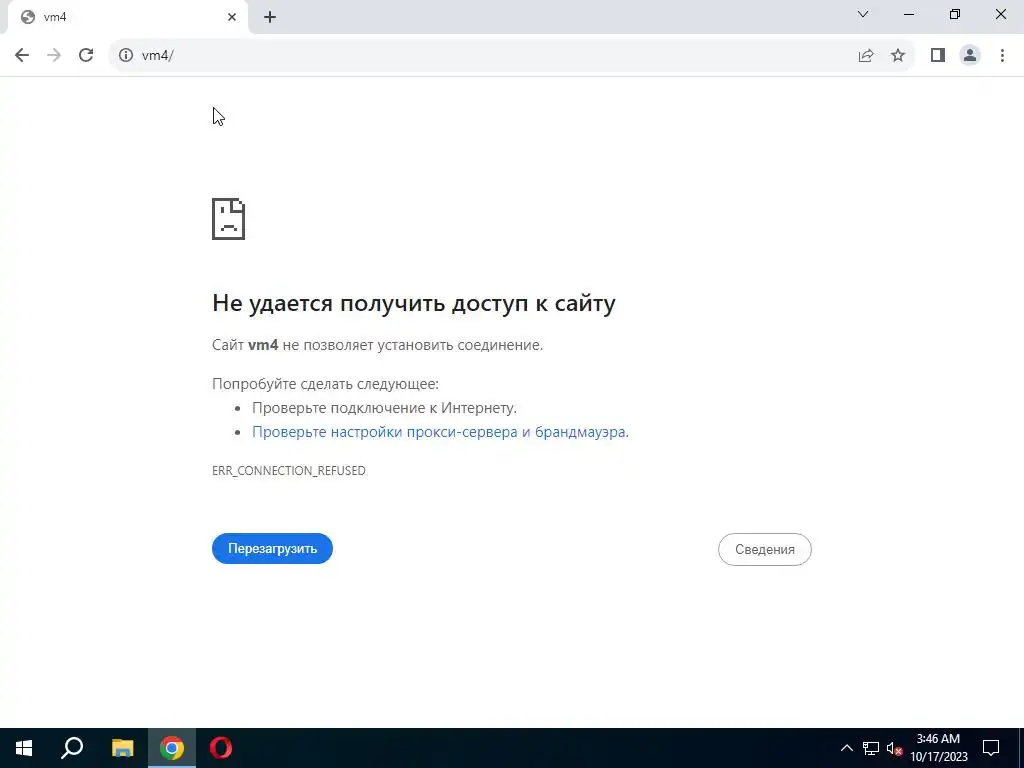The height and width of the screenshot is (768, 1024).
Task: Show hidden system tray icons
Action: pyautogui.click(x=846, y=748)
